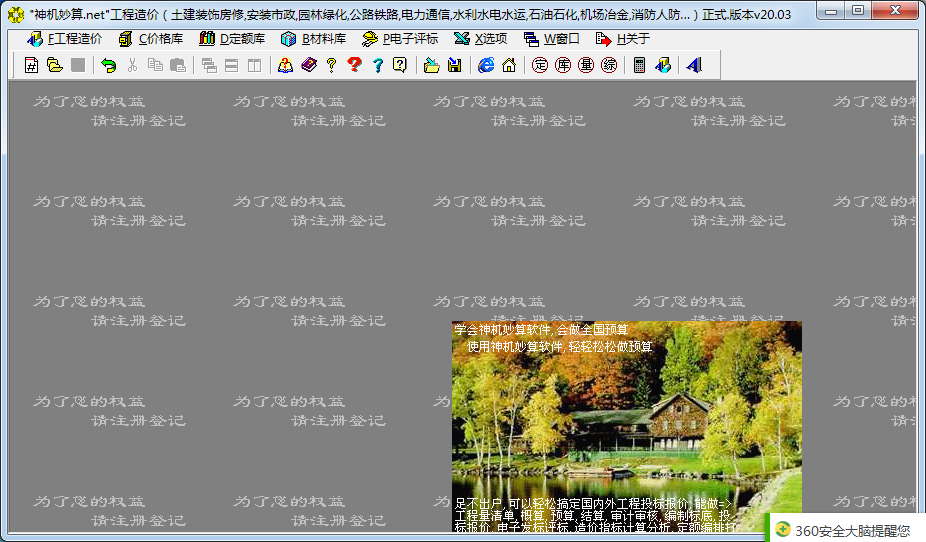Click the circled 定 toolbar button

tap(540, 66)
